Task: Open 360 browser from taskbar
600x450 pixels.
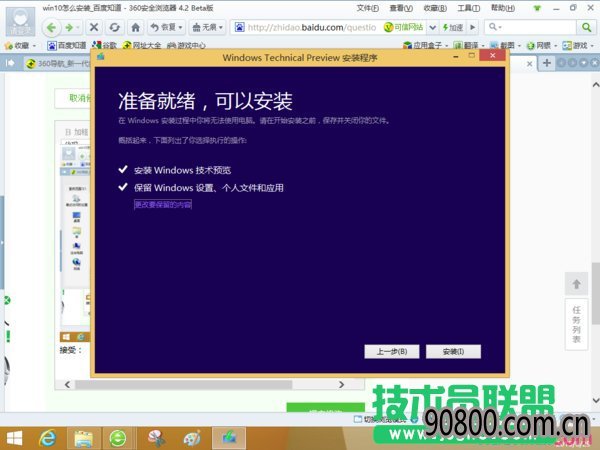Action: tap(118, 439)
